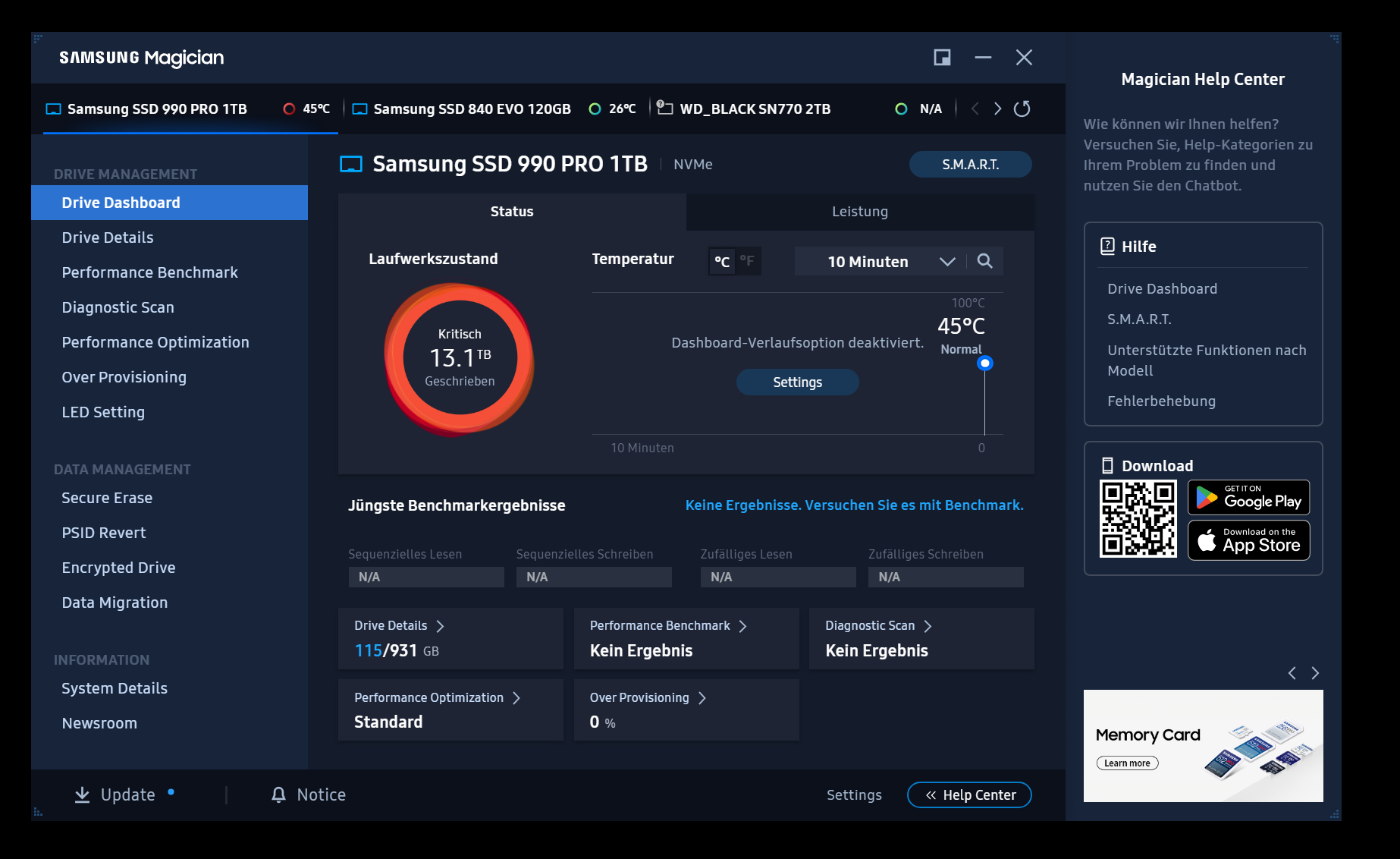The image size is (1400, 859).
Task: Collapse the Help Center panel button
Action: (x=969, y=794)
